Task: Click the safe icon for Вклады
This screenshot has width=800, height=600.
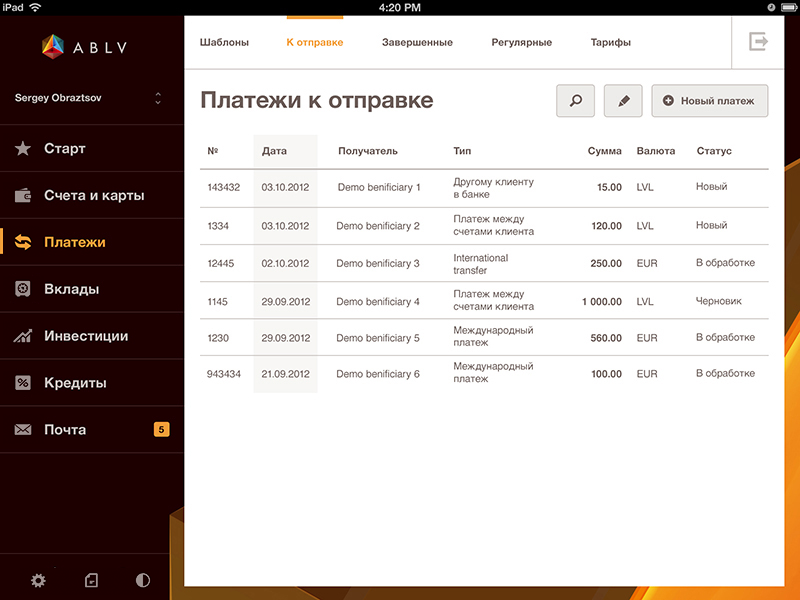Action: click(x=22, y=289)
